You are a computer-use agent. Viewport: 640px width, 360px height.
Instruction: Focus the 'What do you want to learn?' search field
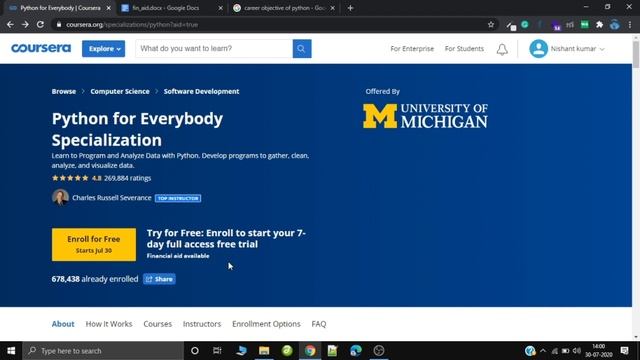(x=214, y=49)
